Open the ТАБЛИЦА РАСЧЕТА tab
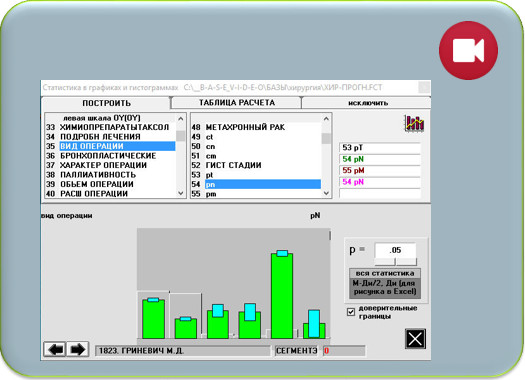This screenshot has width=525, height=380. 237,102
